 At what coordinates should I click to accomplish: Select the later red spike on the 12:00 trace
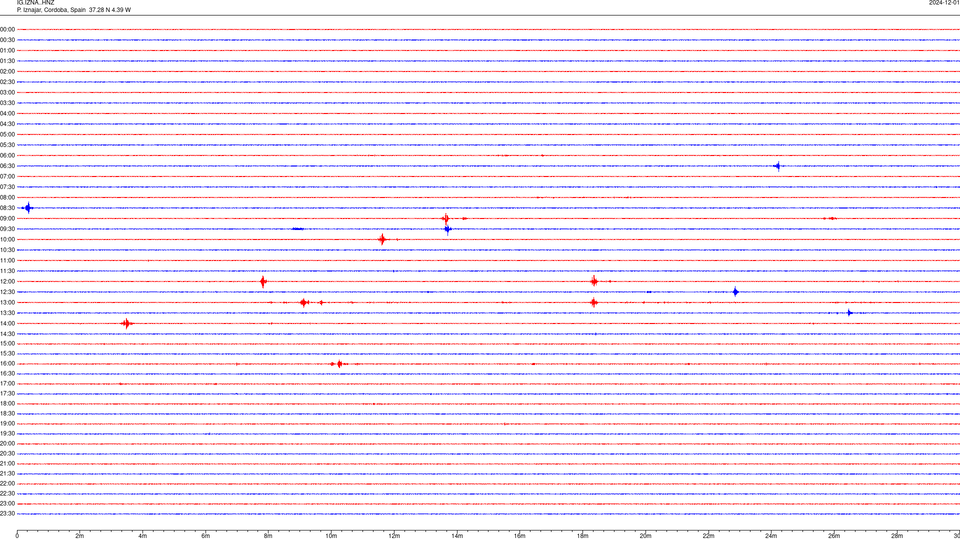(594, 282)
